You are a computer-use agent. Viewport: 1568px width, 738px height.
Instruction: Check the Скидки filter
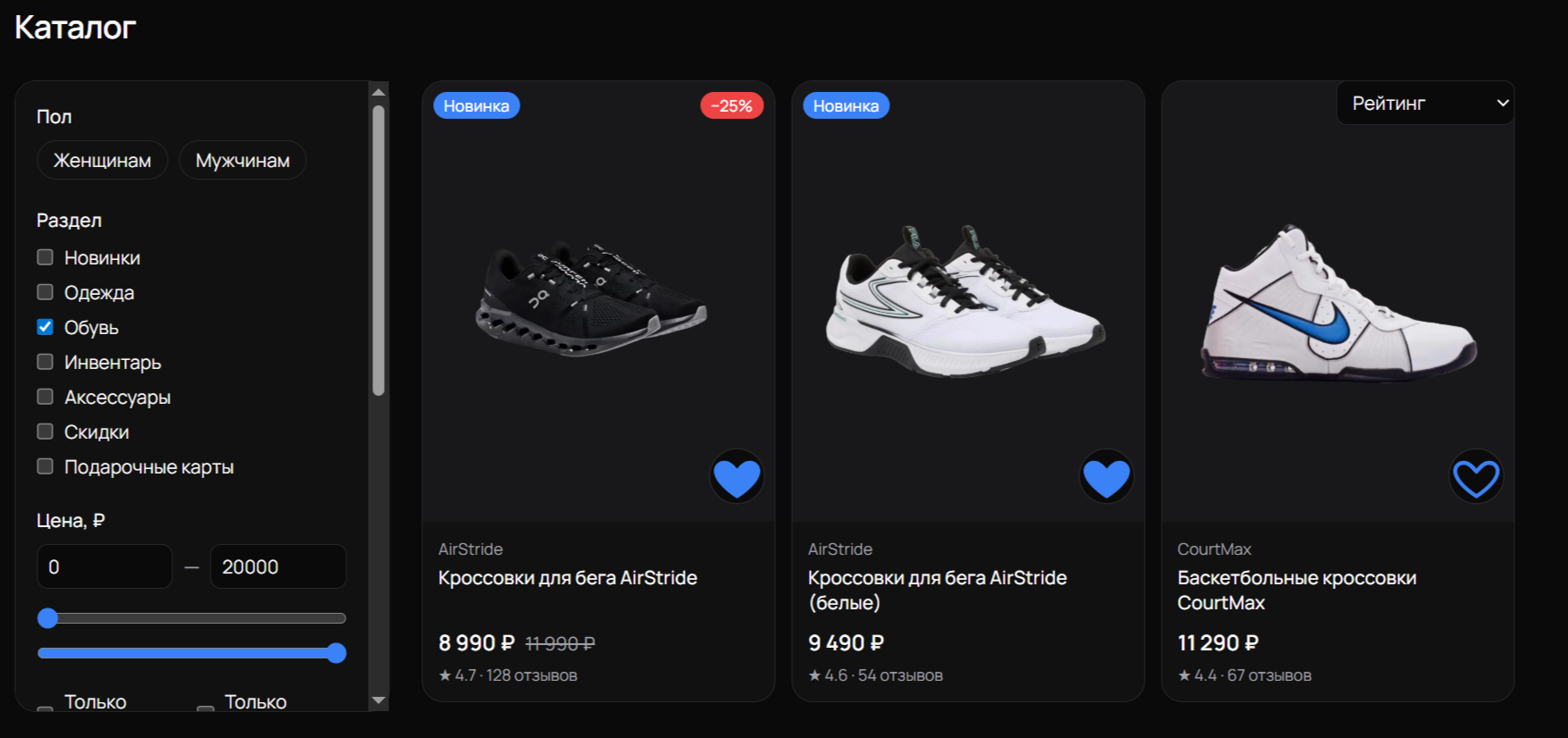(45, 432)
